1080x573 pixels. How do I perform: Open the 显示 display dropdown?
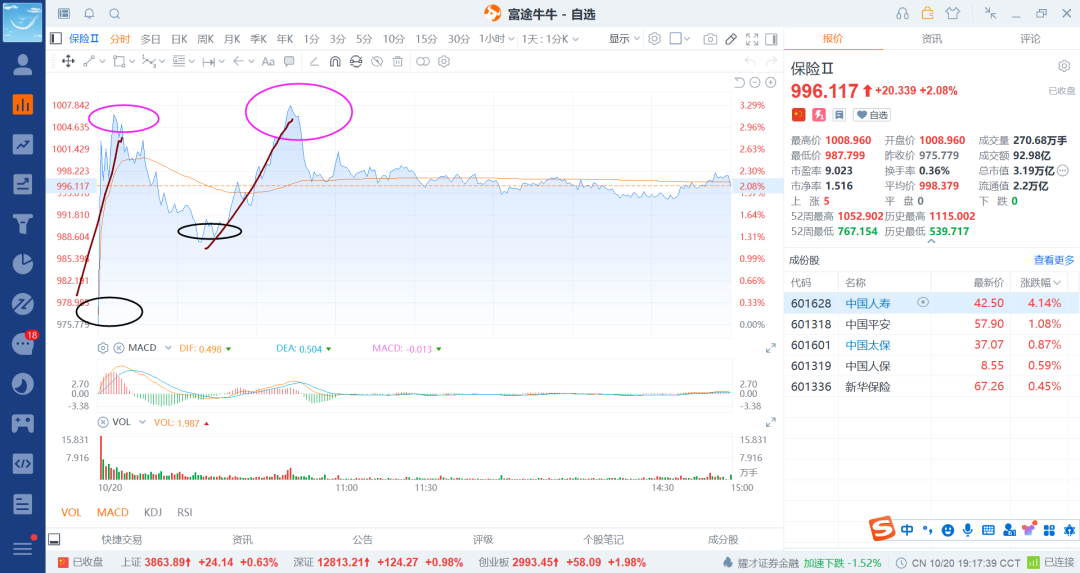pyautogui.click(x=624, y=39)
